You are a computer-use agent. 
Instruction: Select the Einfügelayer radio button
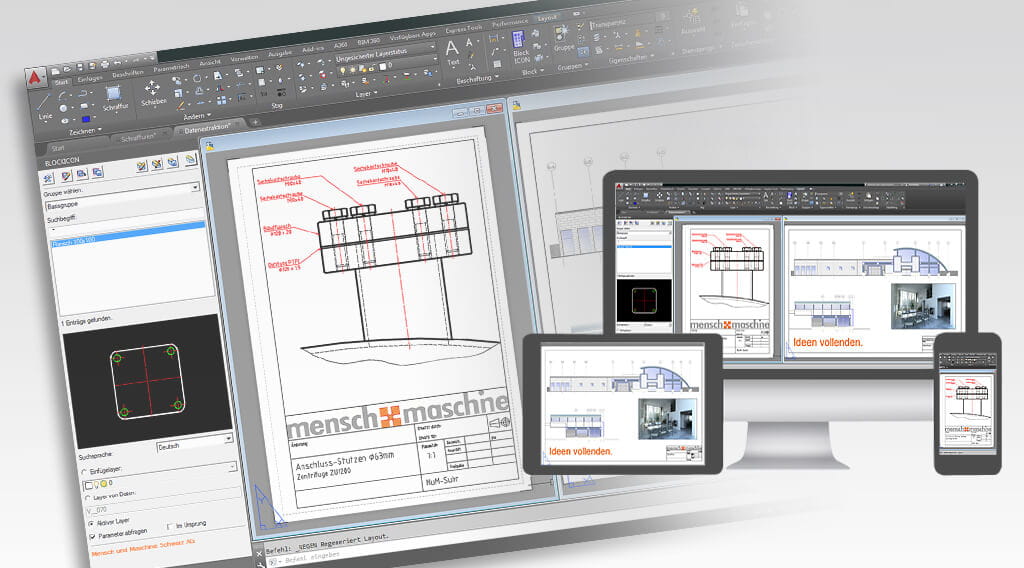[84, 472]
